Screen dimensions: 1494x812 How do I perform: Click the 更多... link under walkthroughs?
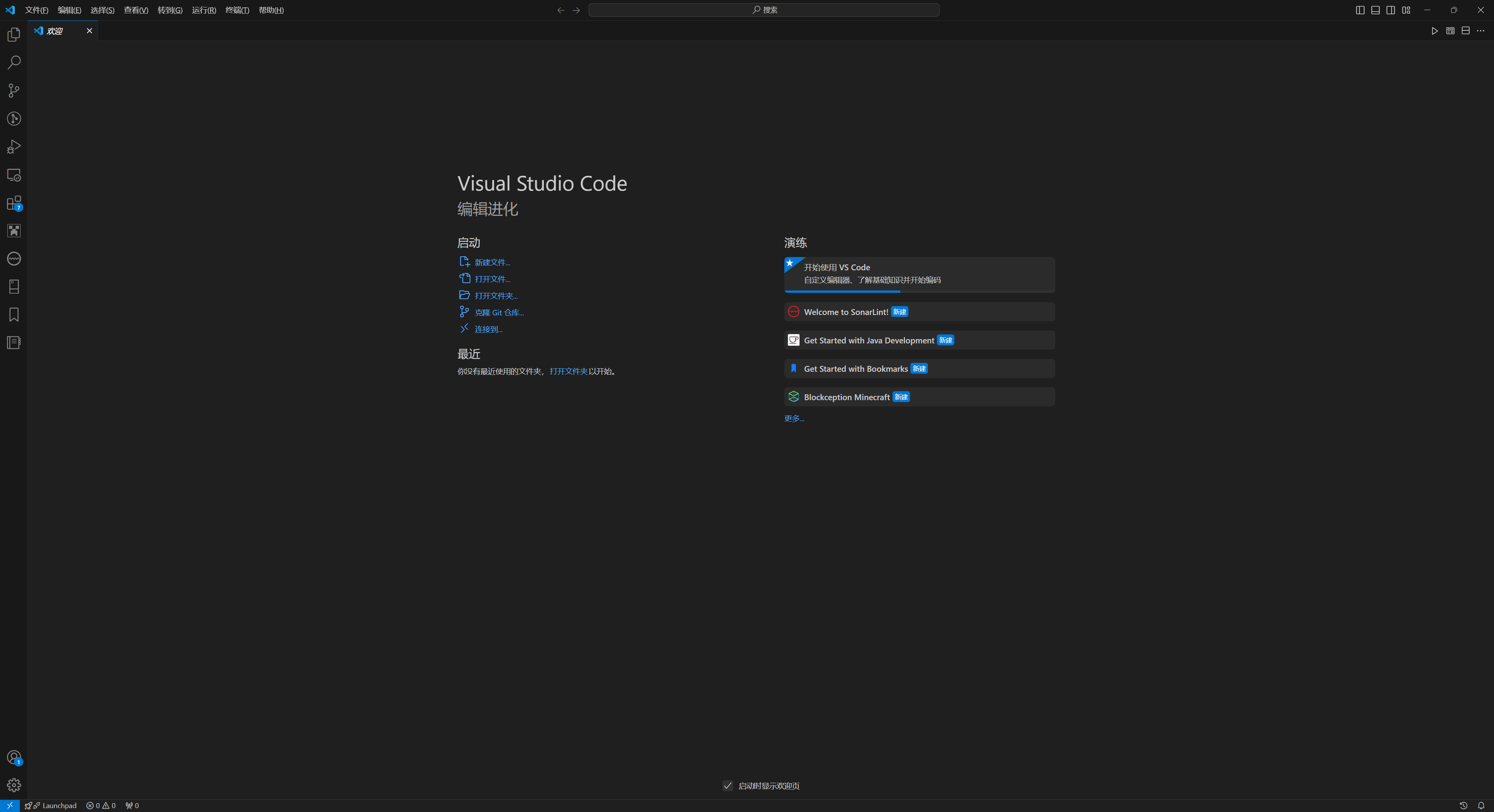[x=794, y=418]
